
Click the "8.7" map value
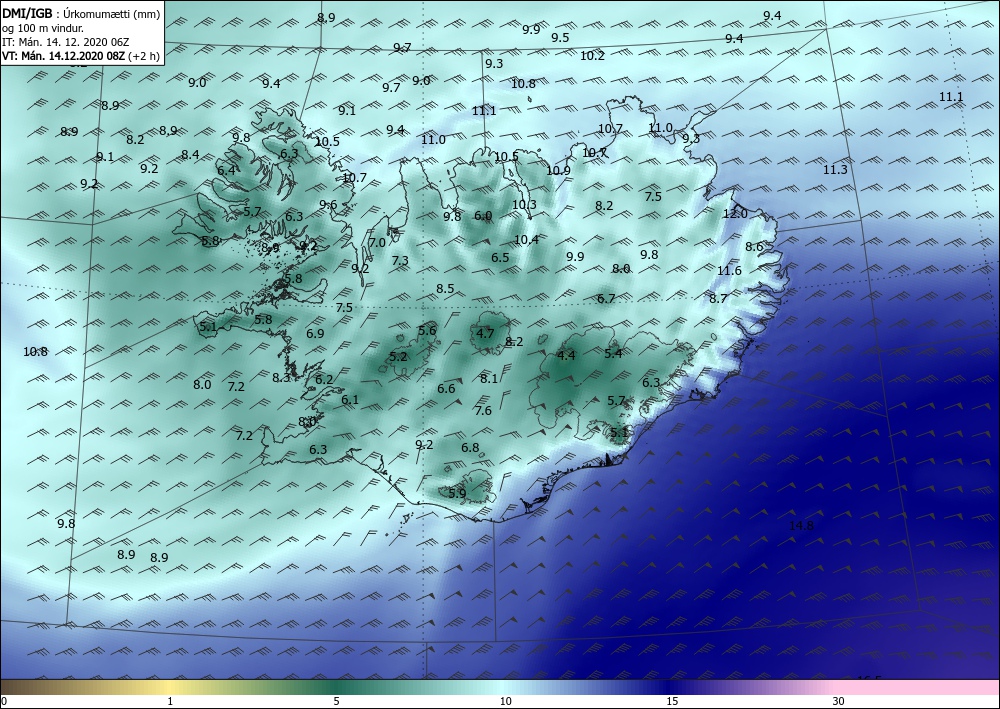(718, 298)
